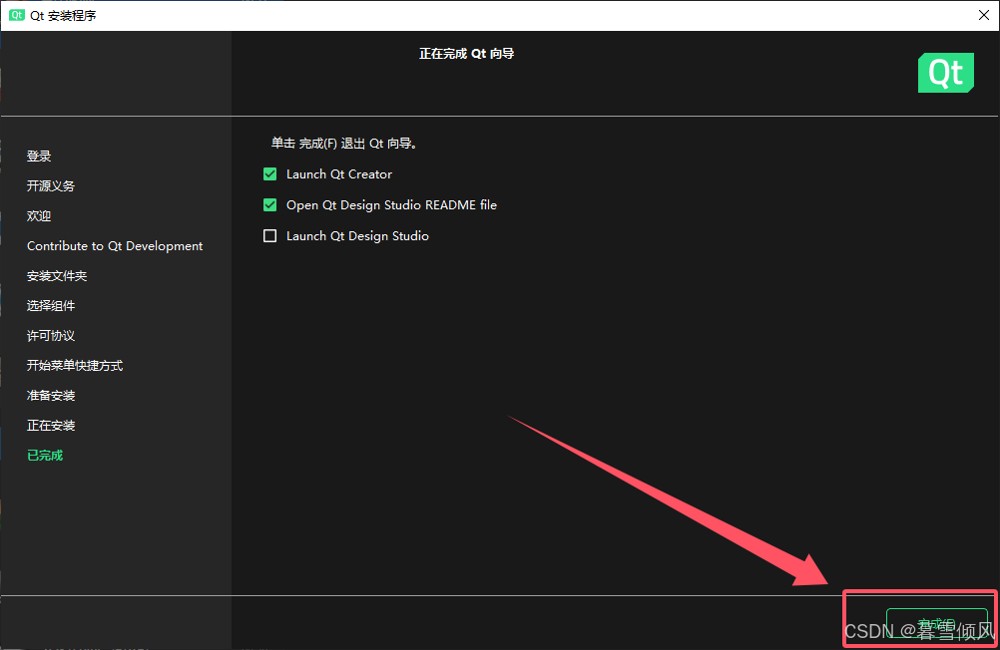Select the 许可协议 step in sidebar
Screen dimensions: 1000x650
51,336
